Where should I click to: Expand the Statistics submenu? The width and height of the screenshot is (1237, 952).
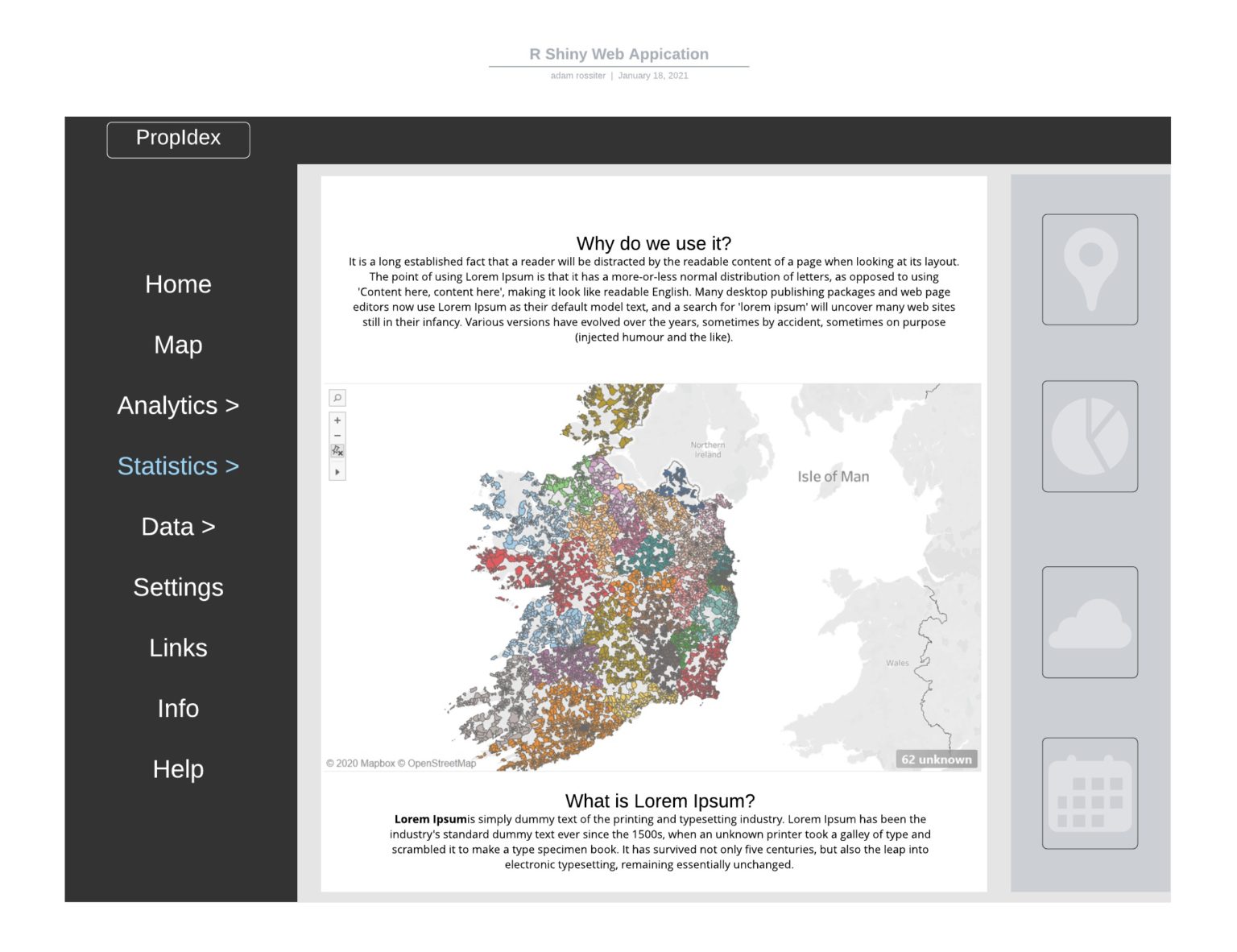pos(178,466)
